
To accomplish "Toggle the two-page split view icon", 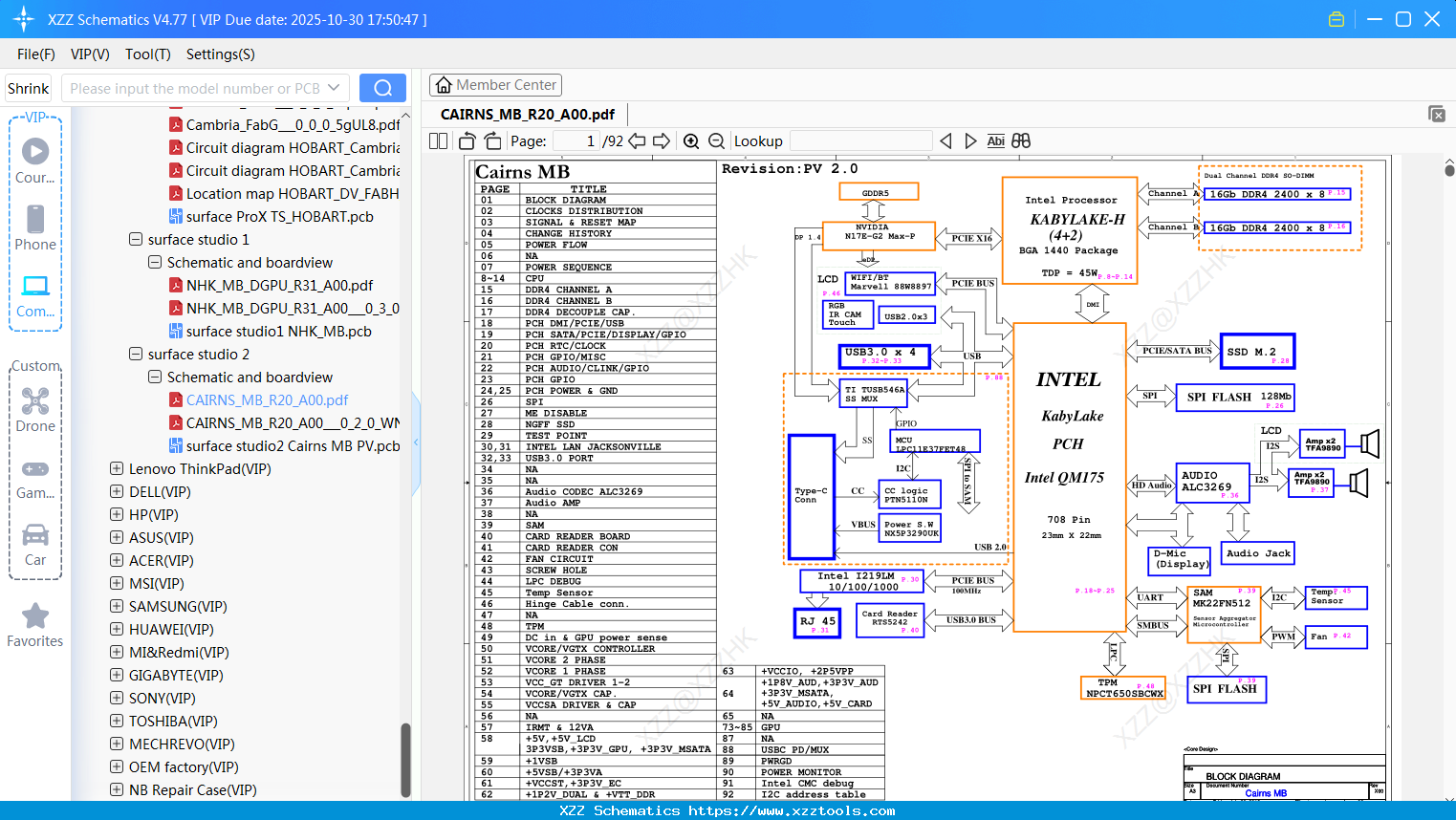I will pos(439,140).
